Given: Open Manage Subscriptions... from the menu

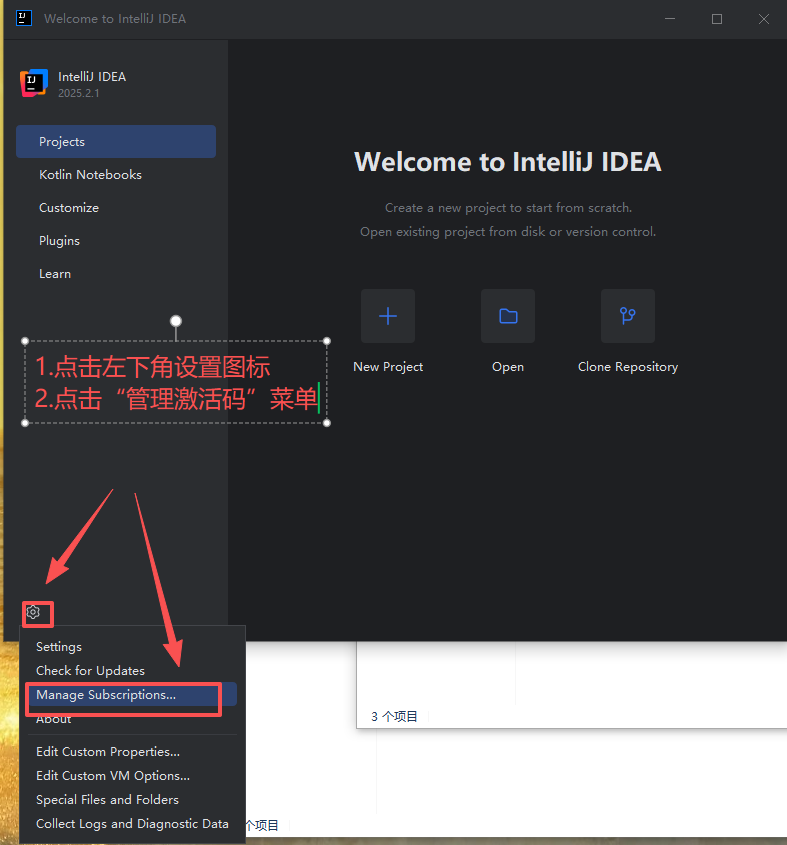Looking at the screenshot, I should coord(106,695).
